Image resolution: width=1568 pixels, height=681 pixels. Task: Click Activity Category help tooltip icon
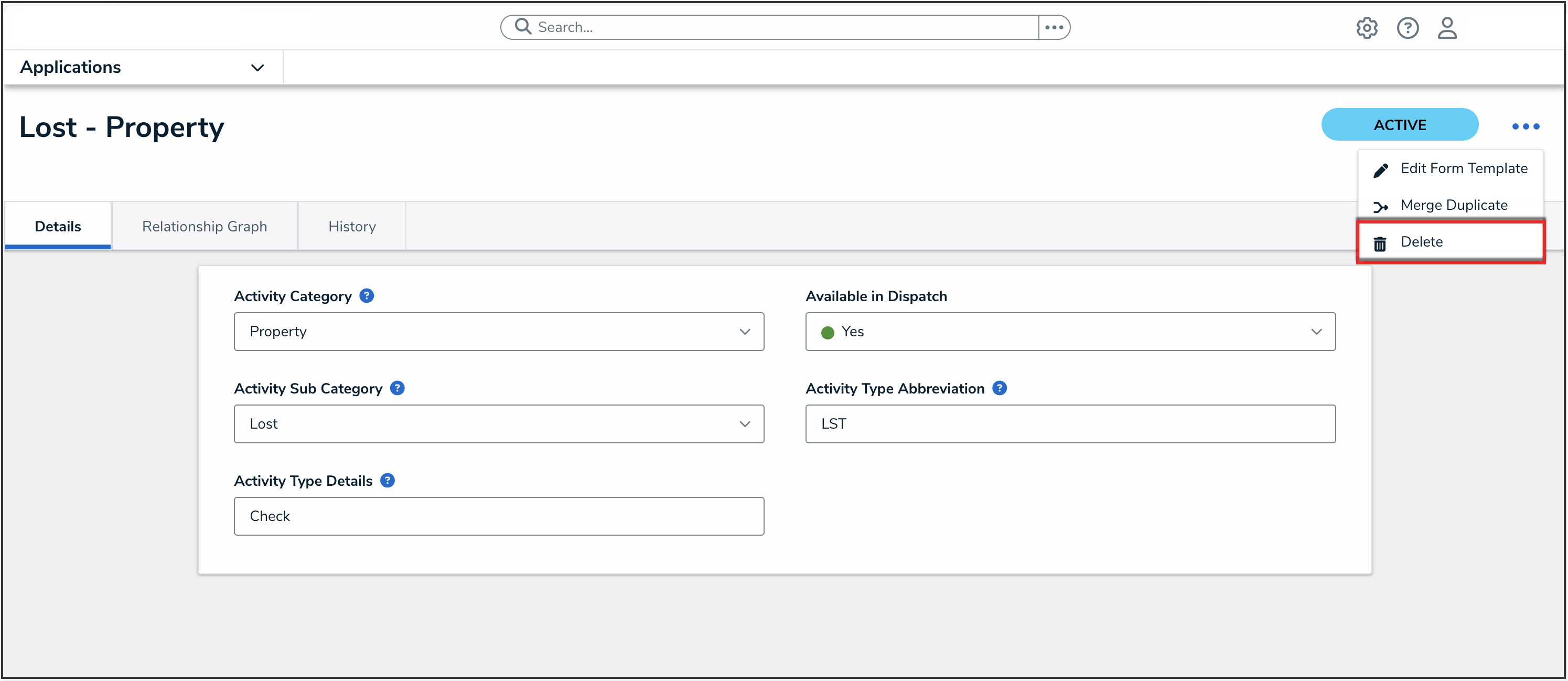[367, 296]
